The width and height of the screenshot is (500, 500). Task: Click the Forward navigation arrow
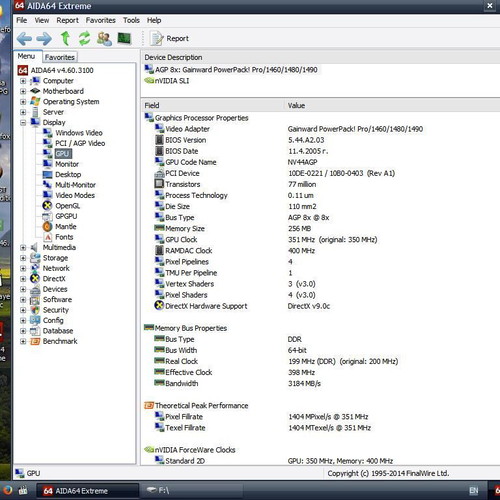coord(44,39)
